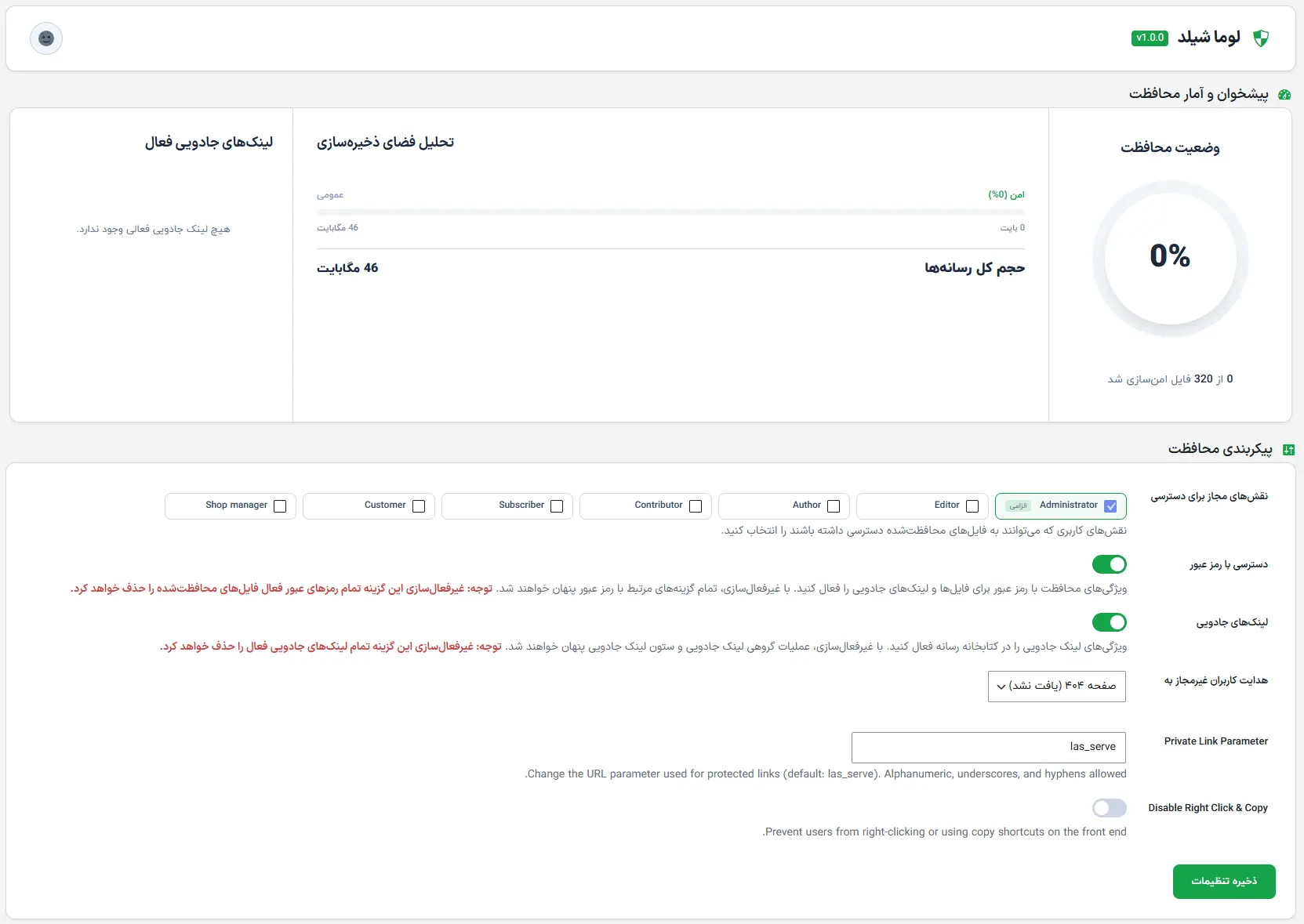Screen dimensions: 1304x924
Task: Check the Contributor role checkbox
Action: pos(696,506)
